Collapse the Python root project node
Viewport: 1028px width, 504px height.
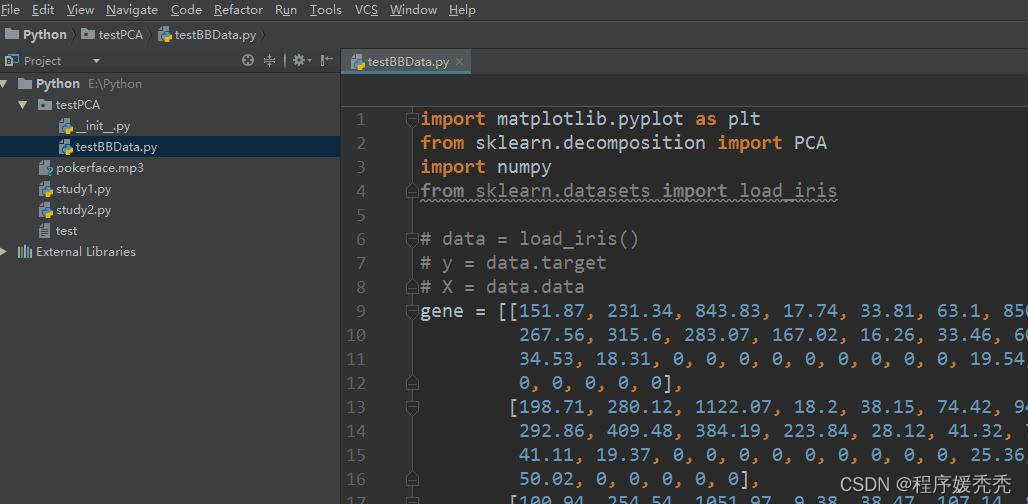(4, 84)
